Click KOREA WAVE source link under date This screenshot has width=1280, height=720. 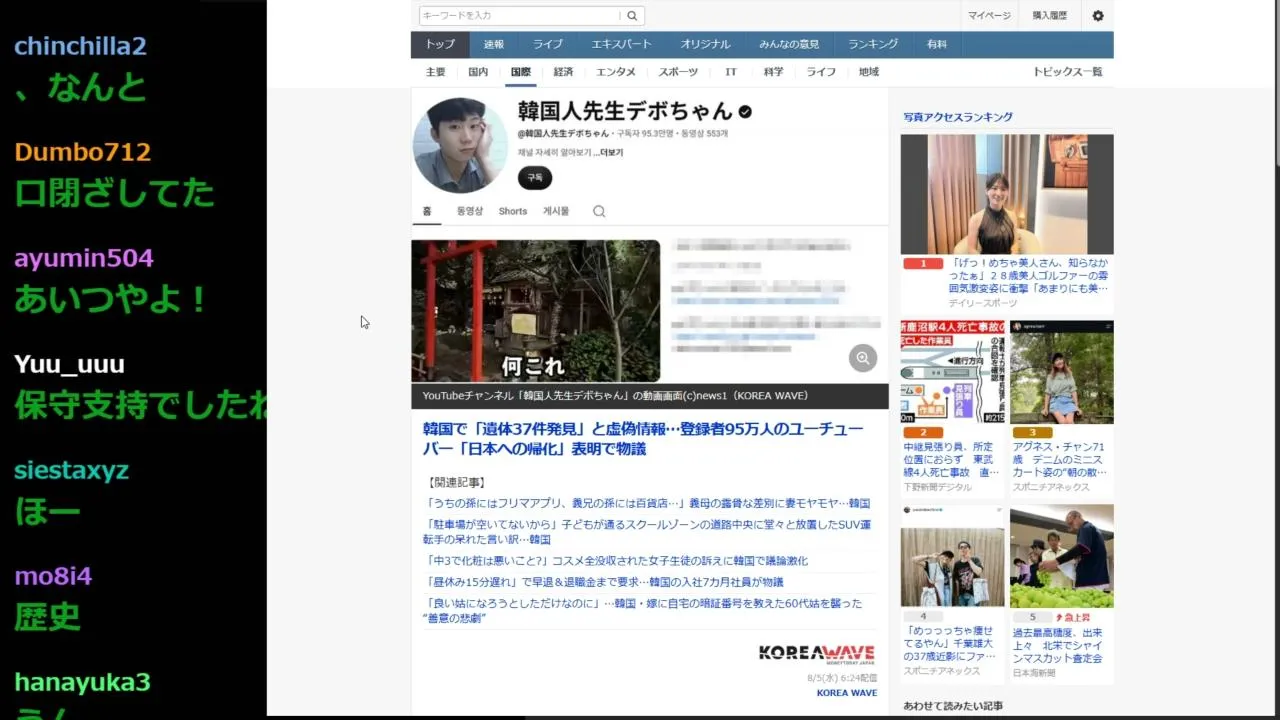[847, 693]
